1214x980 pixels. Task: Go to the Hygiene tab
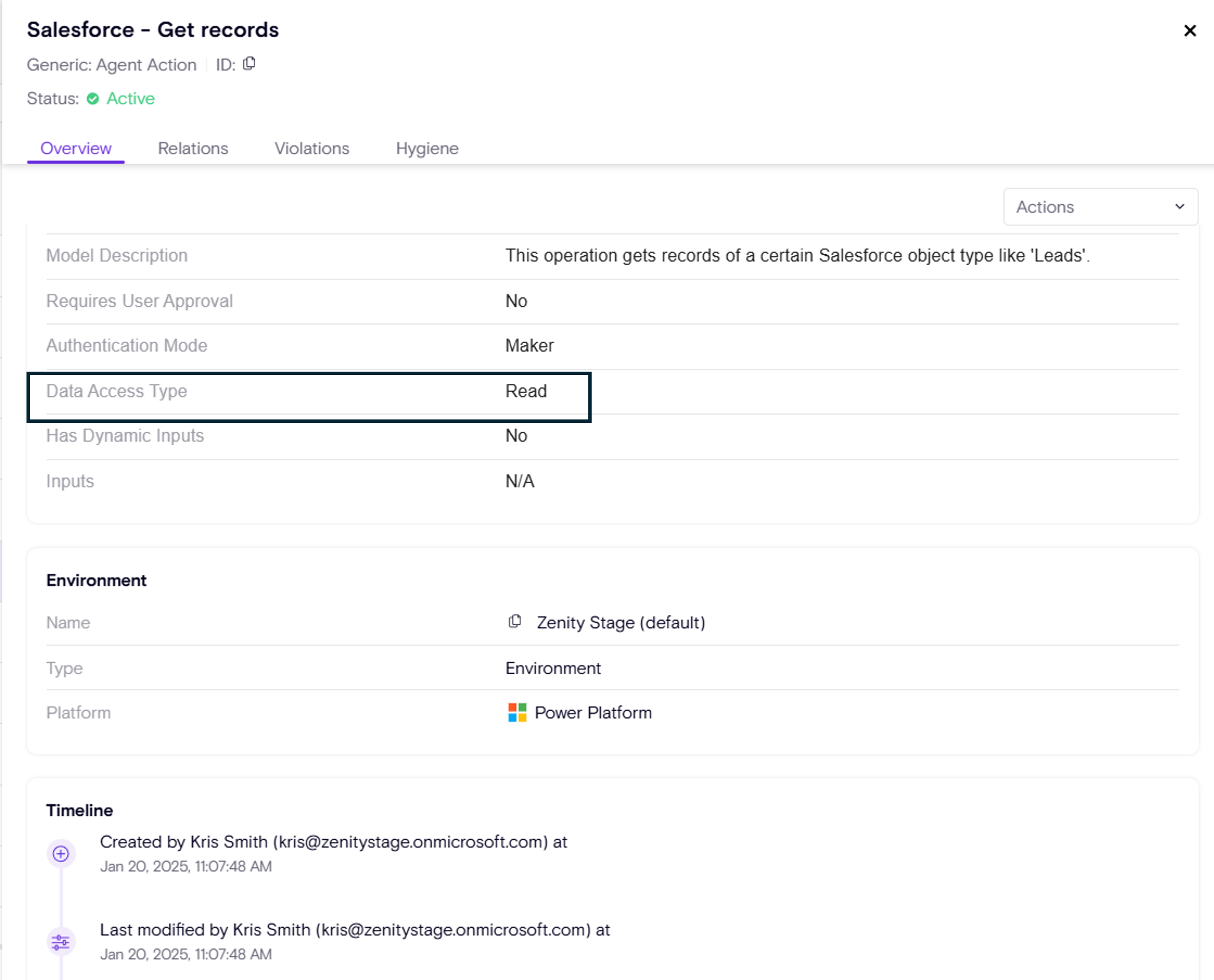point(427,149)
